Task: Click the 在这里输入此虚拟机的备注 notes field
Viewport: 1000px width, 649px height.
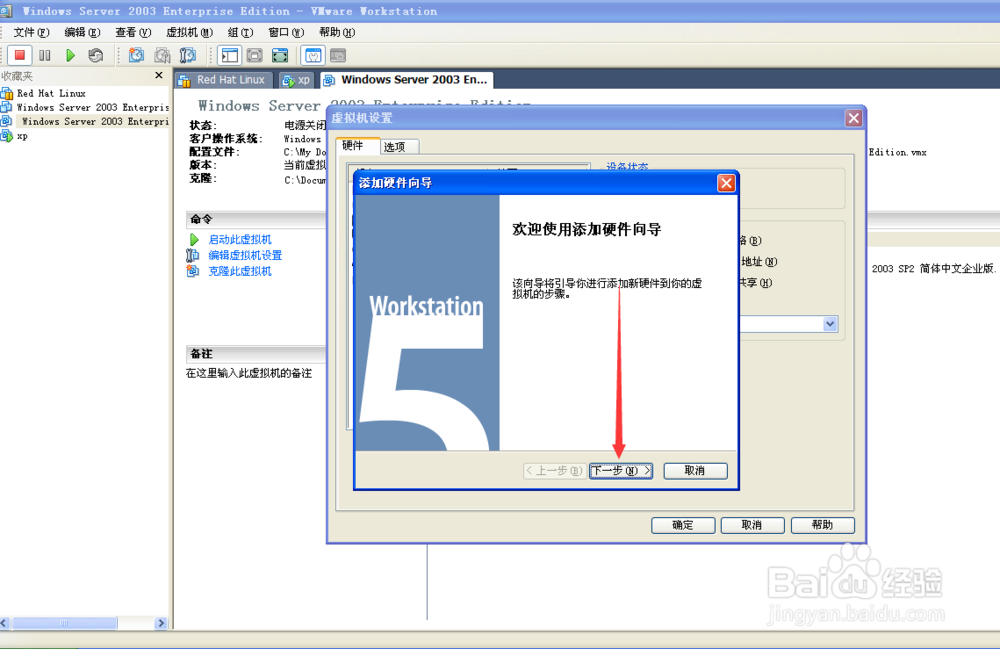Action: tap(249, 374)
